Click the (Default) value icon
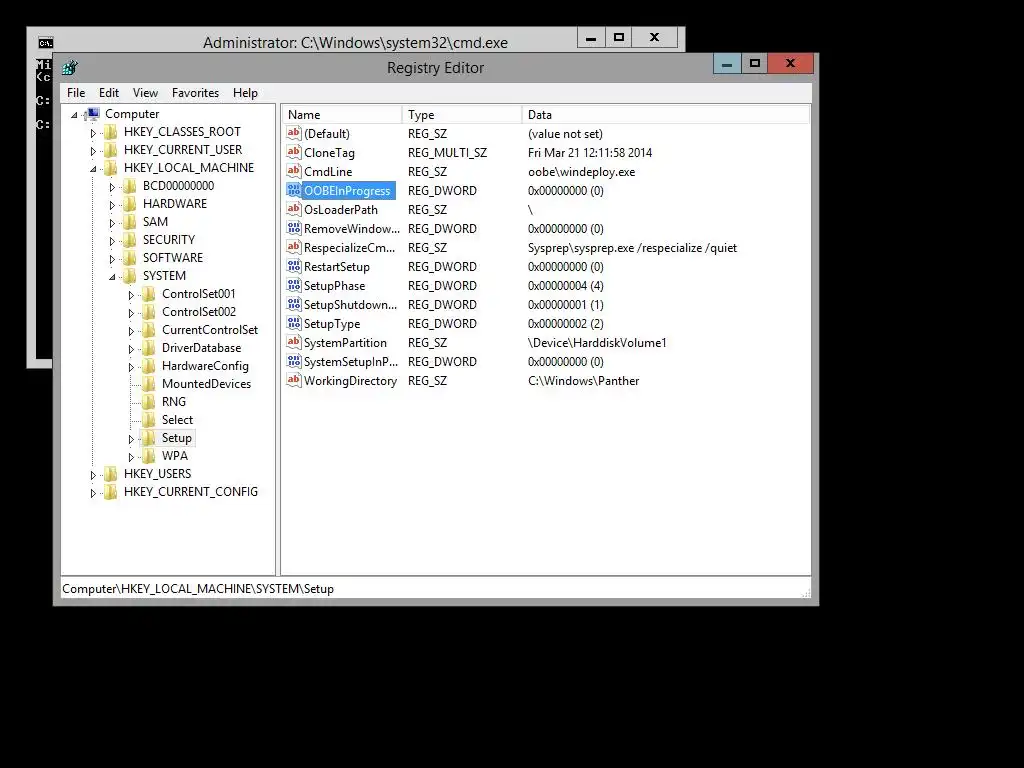 pos(294,133)
